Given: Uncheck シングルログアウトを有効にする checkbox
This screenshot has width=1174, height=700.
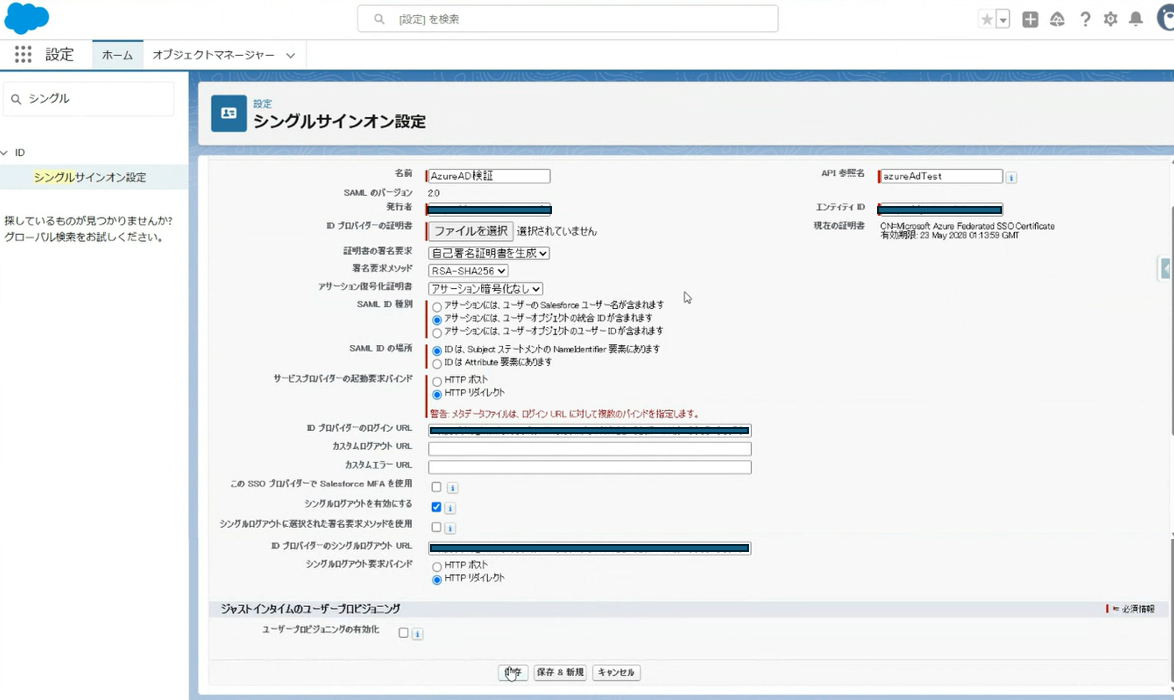Looking at the screenshot, I should click(x=436, y=507).
